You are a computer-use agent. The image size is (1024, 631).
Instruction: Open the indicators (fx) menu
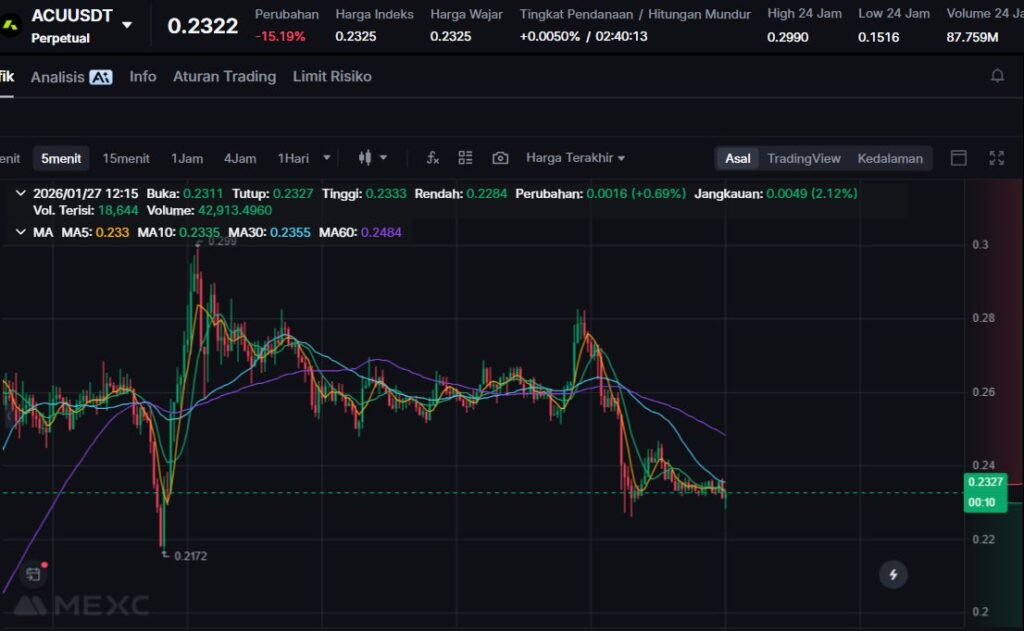pos(432,158)
